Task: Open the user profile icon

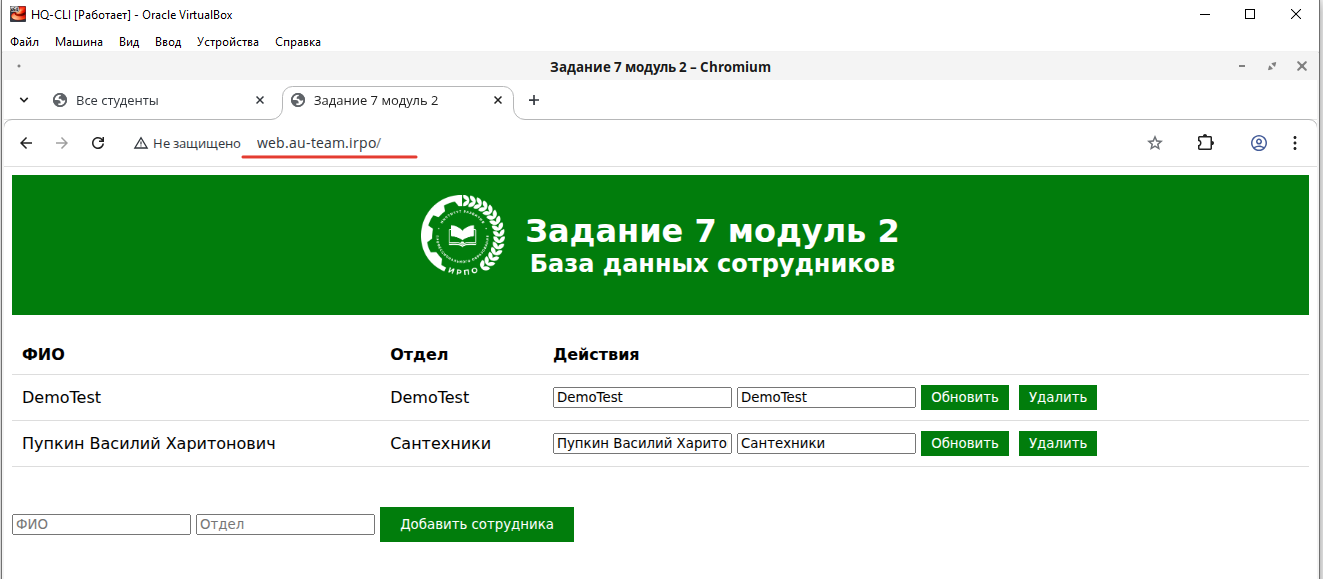Action: coord(1259,143)
